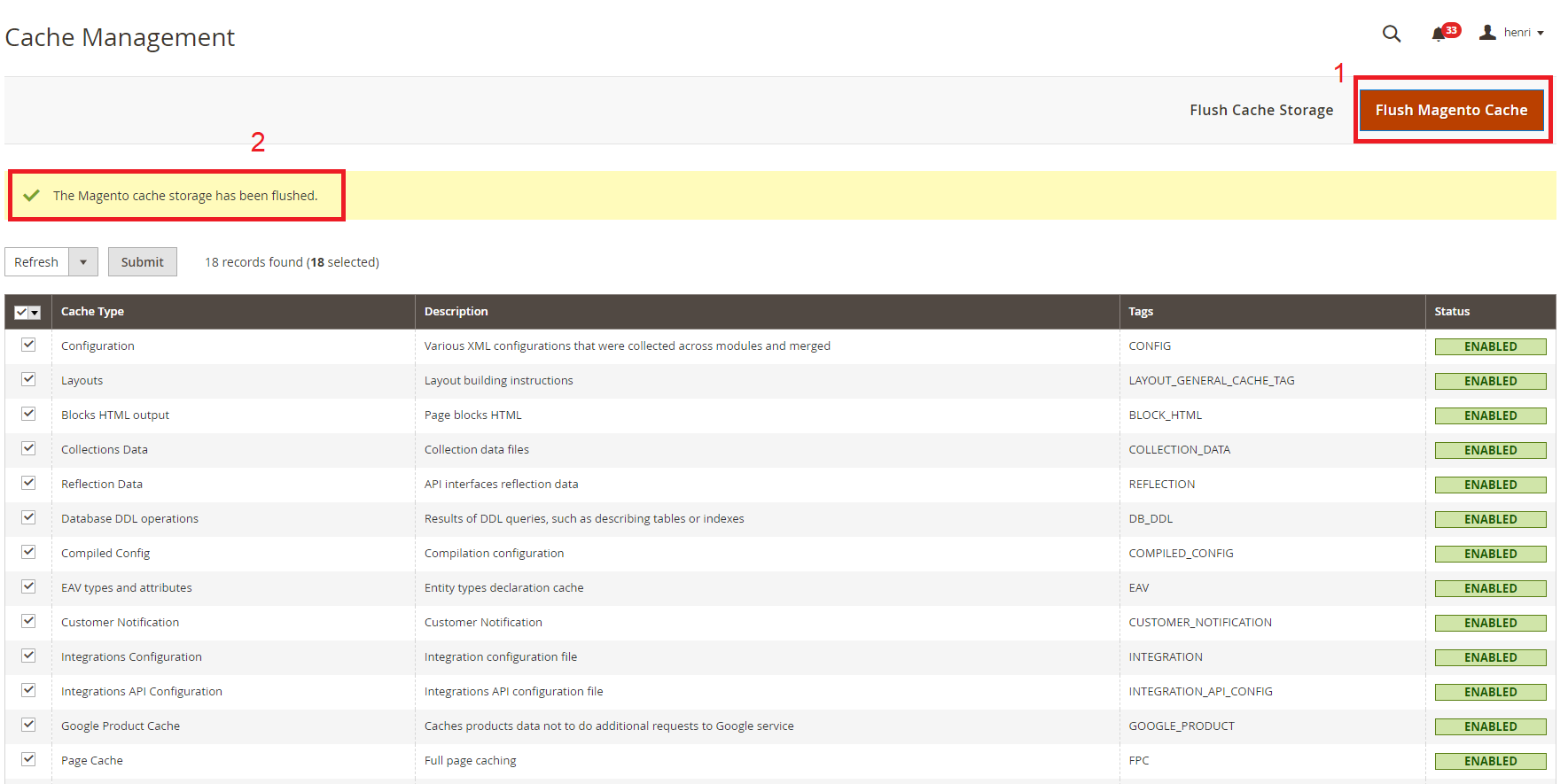Click the Page Cache cell
The image size is (1568, 784).
pos(233,761)
